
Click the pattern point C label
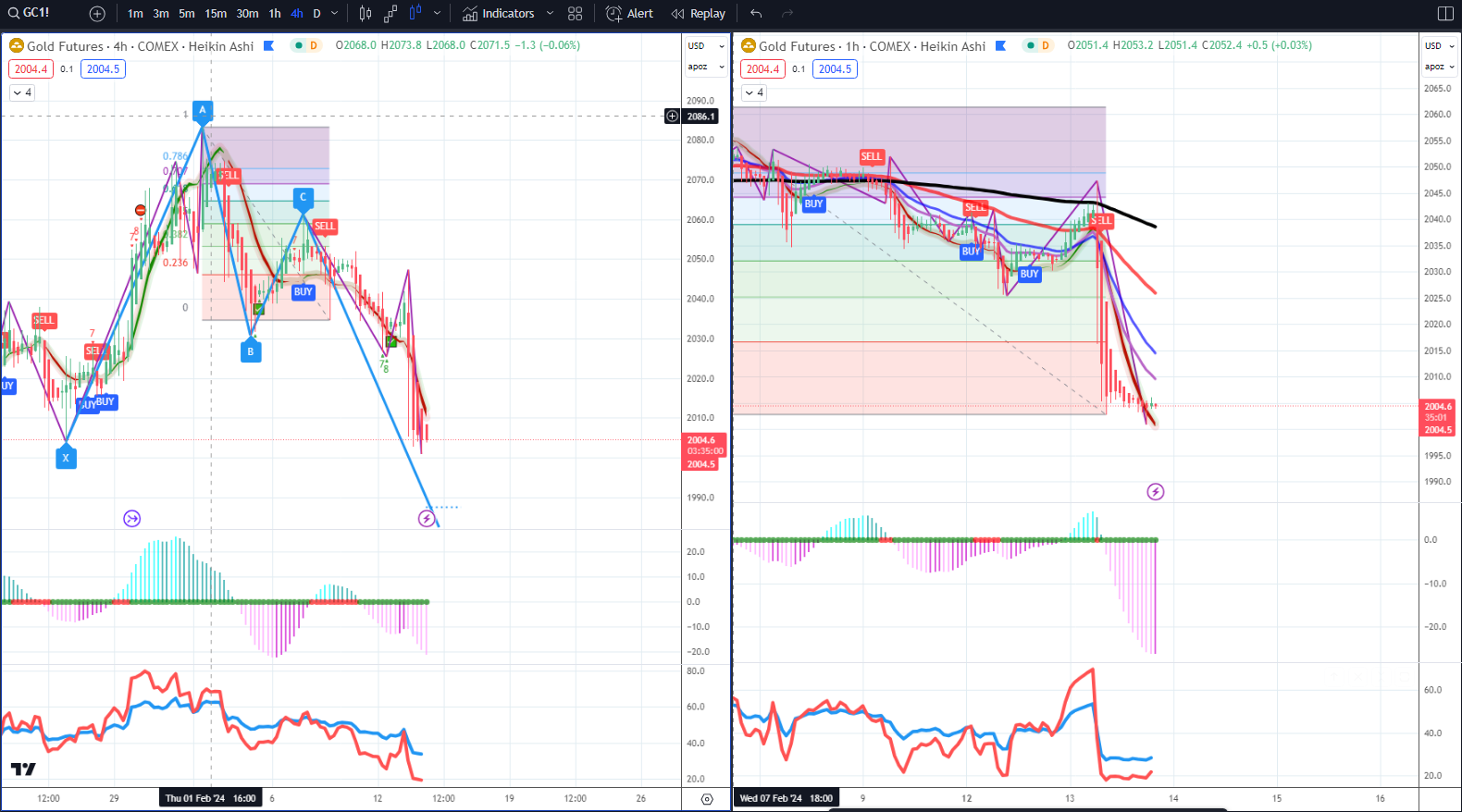point(303,197)
